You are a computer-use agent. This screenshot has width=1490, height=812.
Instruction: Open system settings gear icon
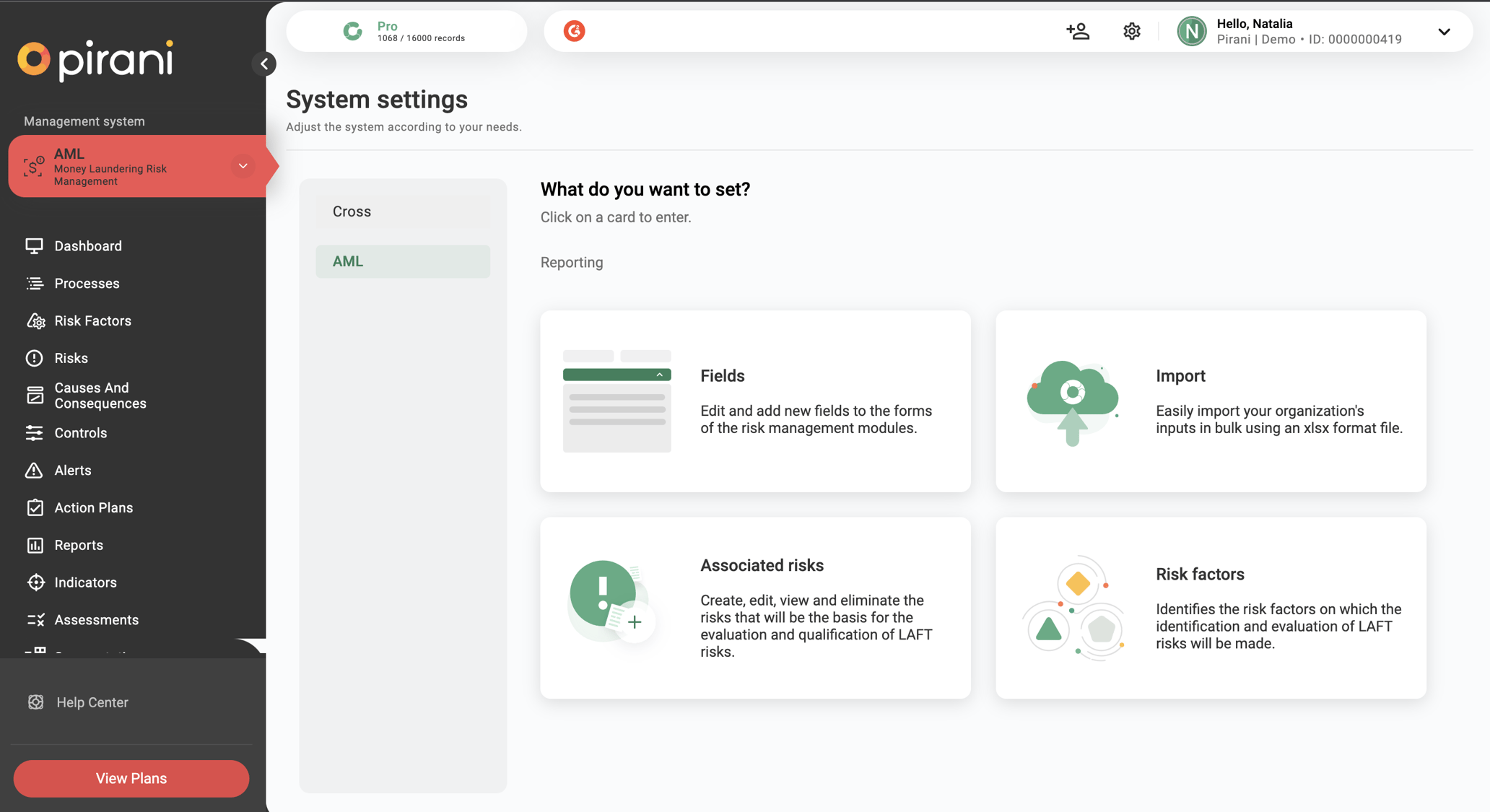coord(1131,31)
